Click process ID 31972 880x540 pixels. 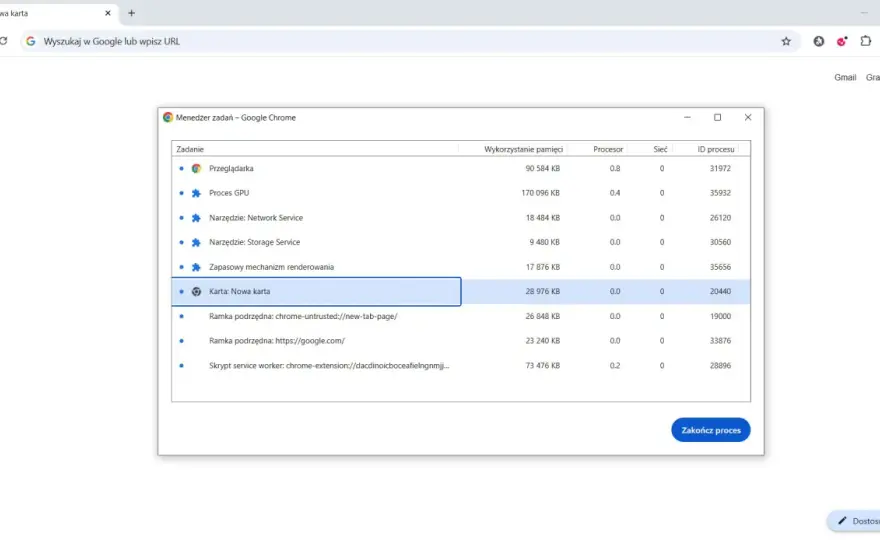(720, 168)
